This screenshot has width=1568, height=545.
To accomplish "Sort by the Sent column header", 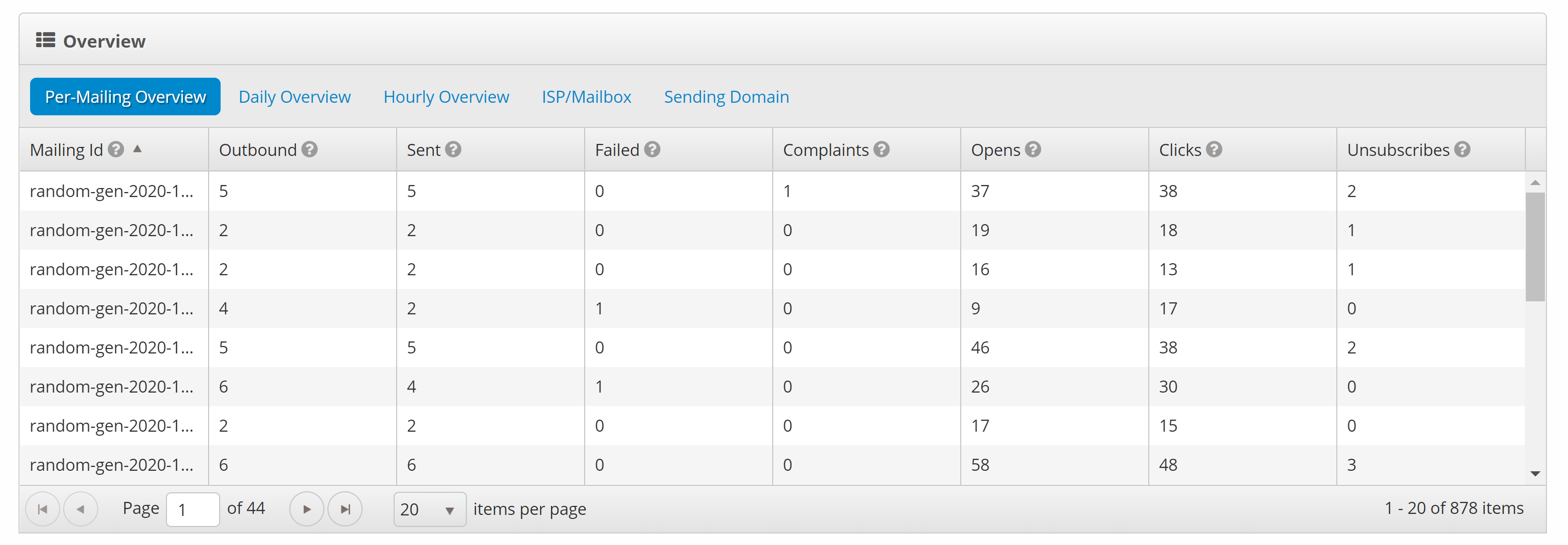I will click(423, 150).
